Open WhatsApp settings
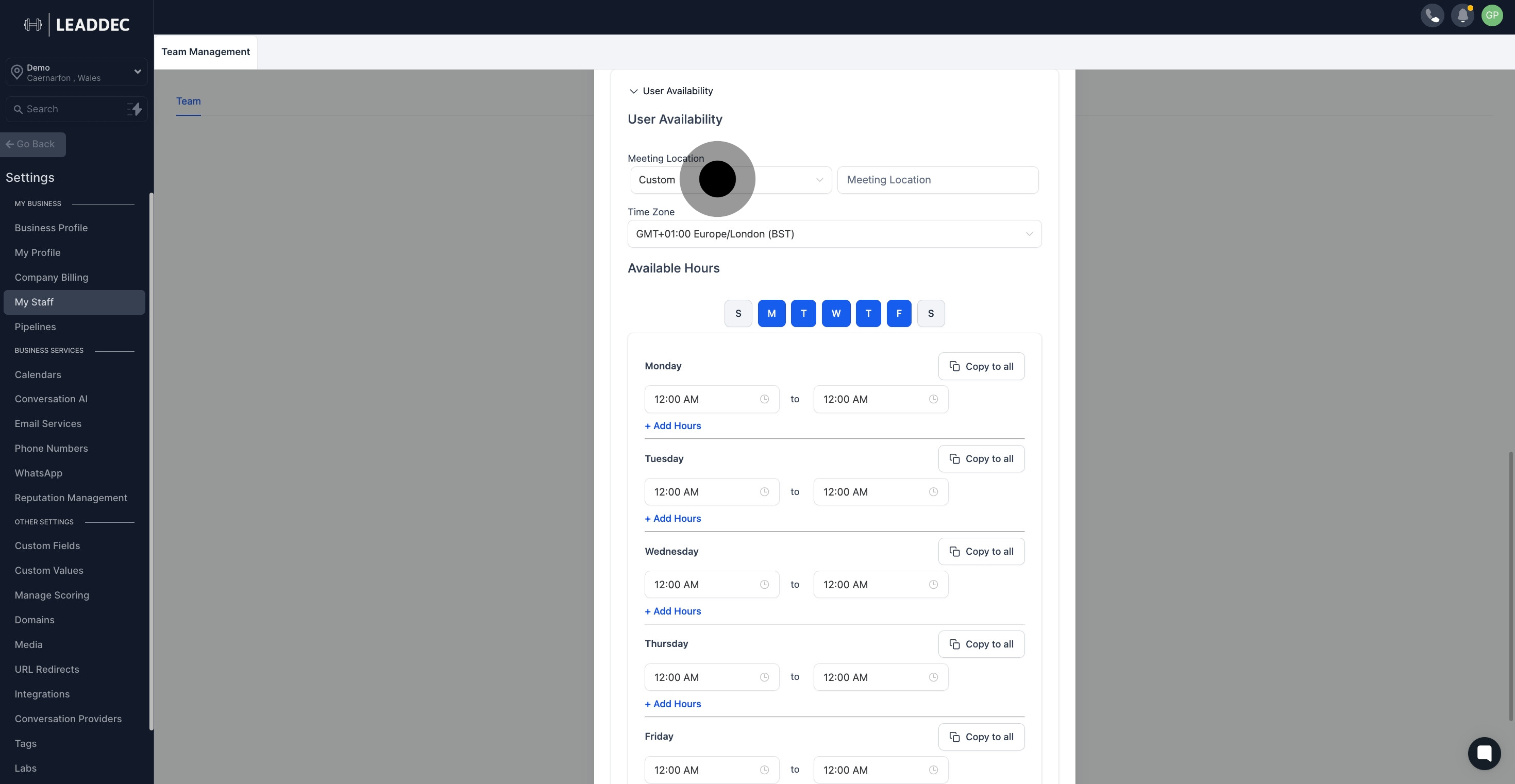1515x784 pixels. click(38, 473)
